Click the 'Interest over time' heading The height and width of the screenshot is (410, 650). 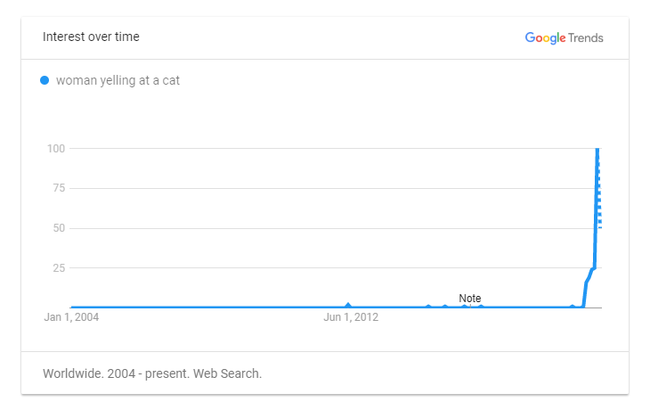pos(91,36)
